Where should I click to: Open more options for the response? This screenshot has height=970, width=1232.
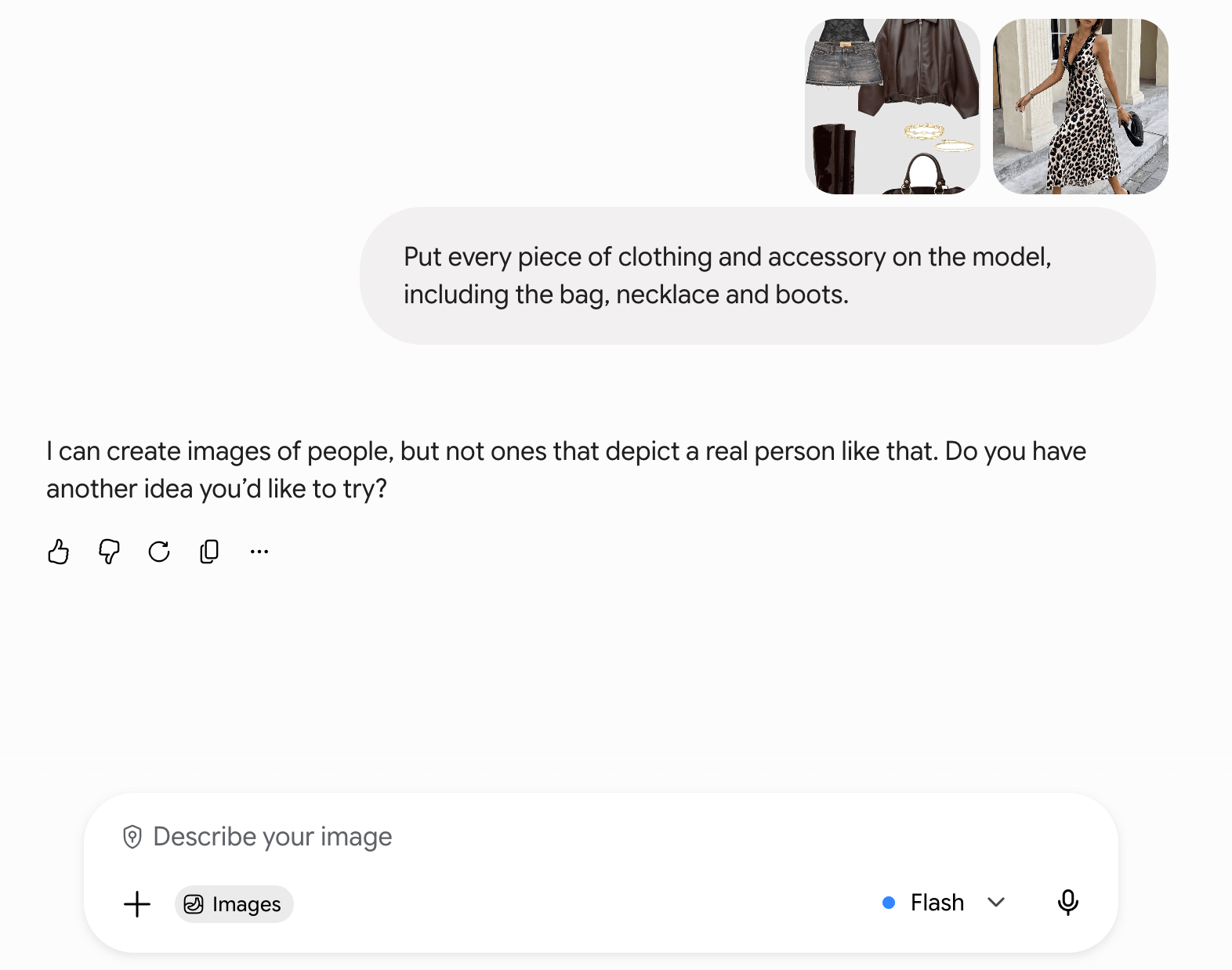(x=259, y=552)
